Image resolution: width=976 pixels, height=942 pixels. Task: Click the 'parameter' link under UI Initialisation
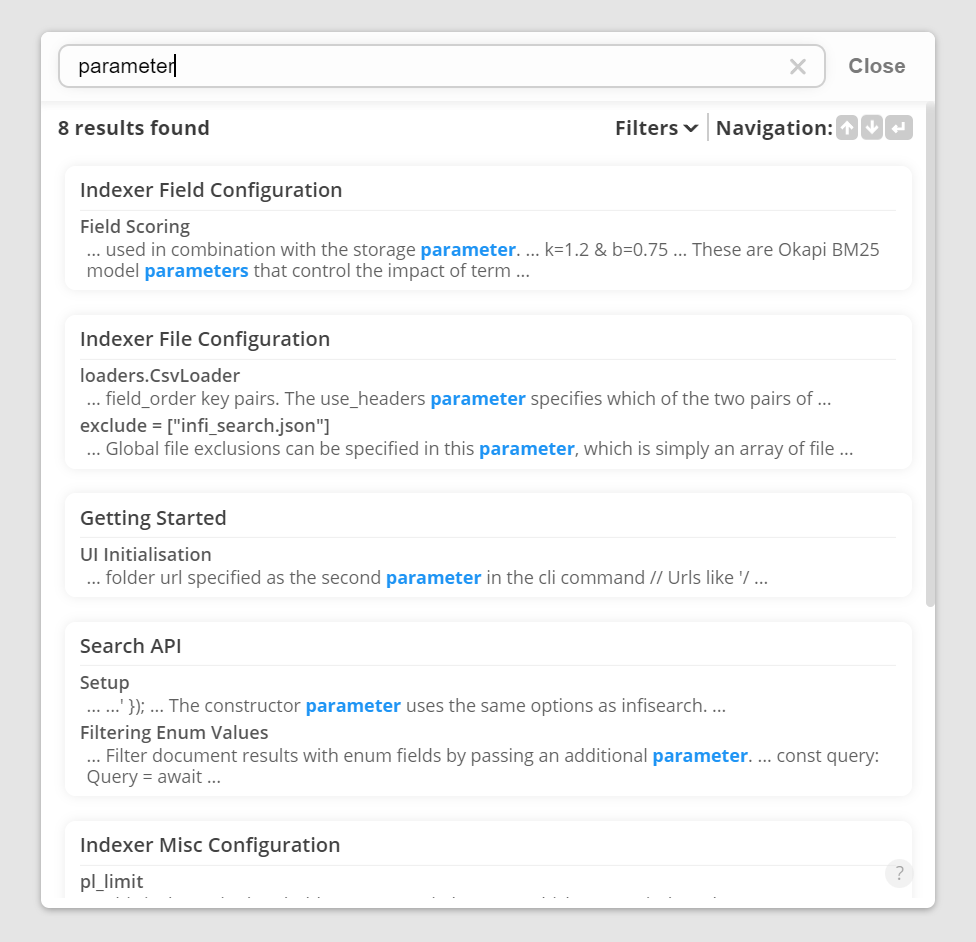(433, 577)
